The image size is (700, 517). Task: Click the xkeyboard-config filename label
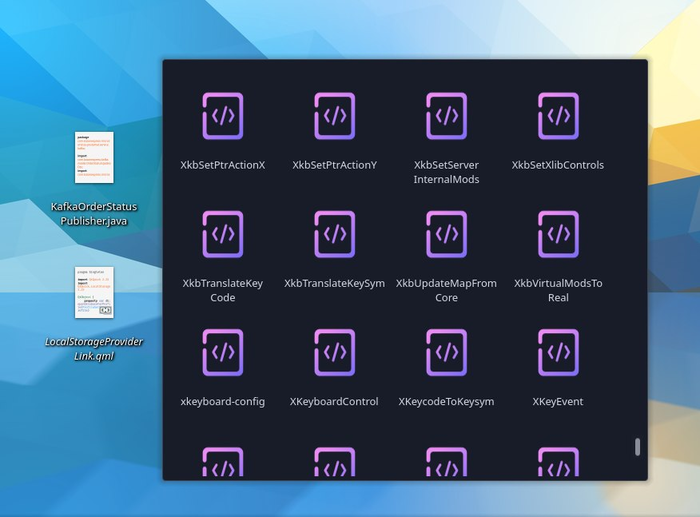pyautogui.click(x=223, y=402)
